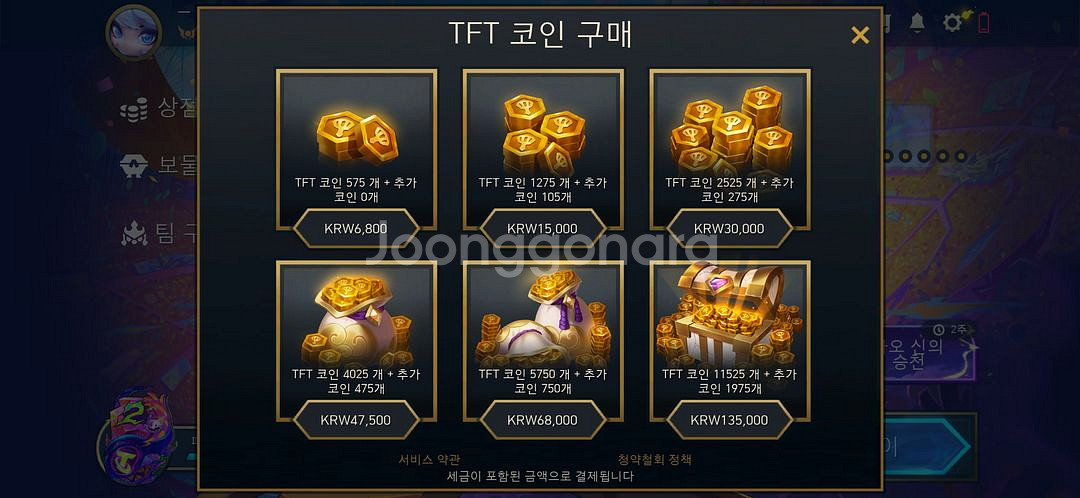Open the treasure icon in sidebar
1080x498 pixels.
[x=134, y=167]
